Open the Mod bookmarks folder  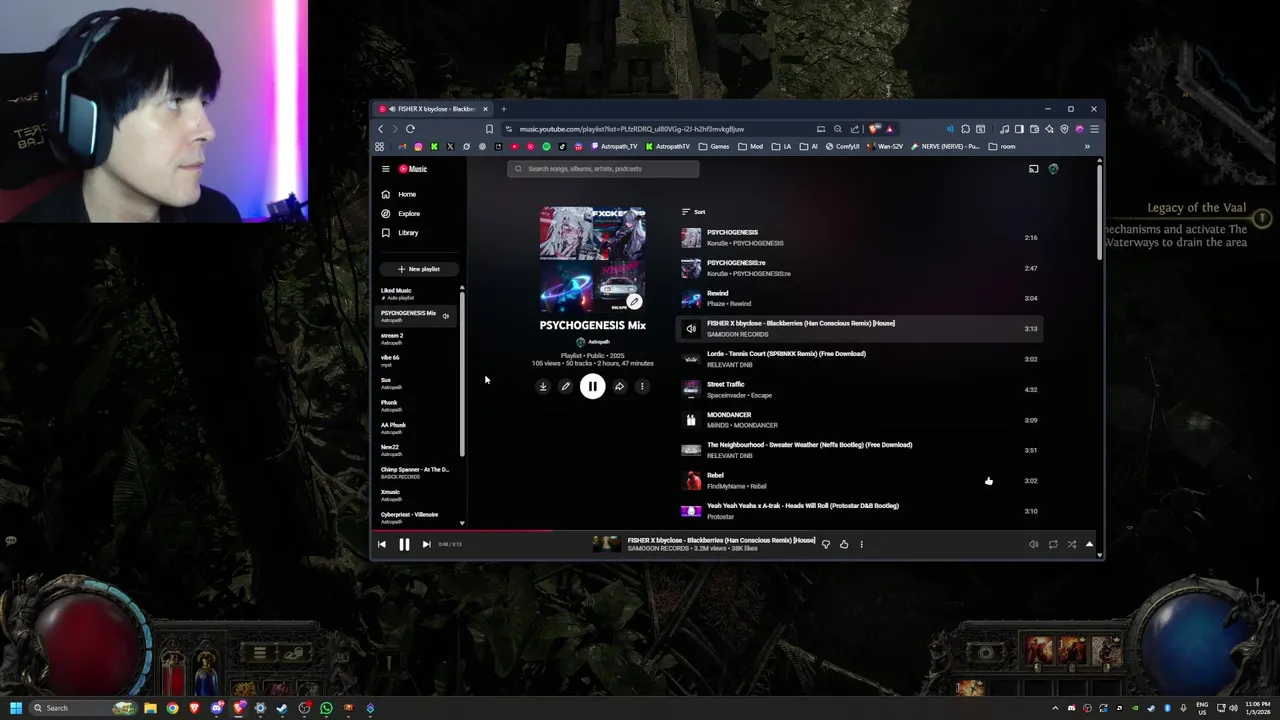pyautogui.click(x=750, y=147)
